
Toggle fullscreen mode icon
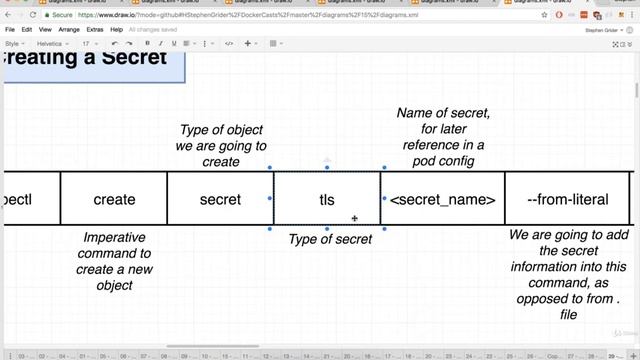[x=615, y=44]
